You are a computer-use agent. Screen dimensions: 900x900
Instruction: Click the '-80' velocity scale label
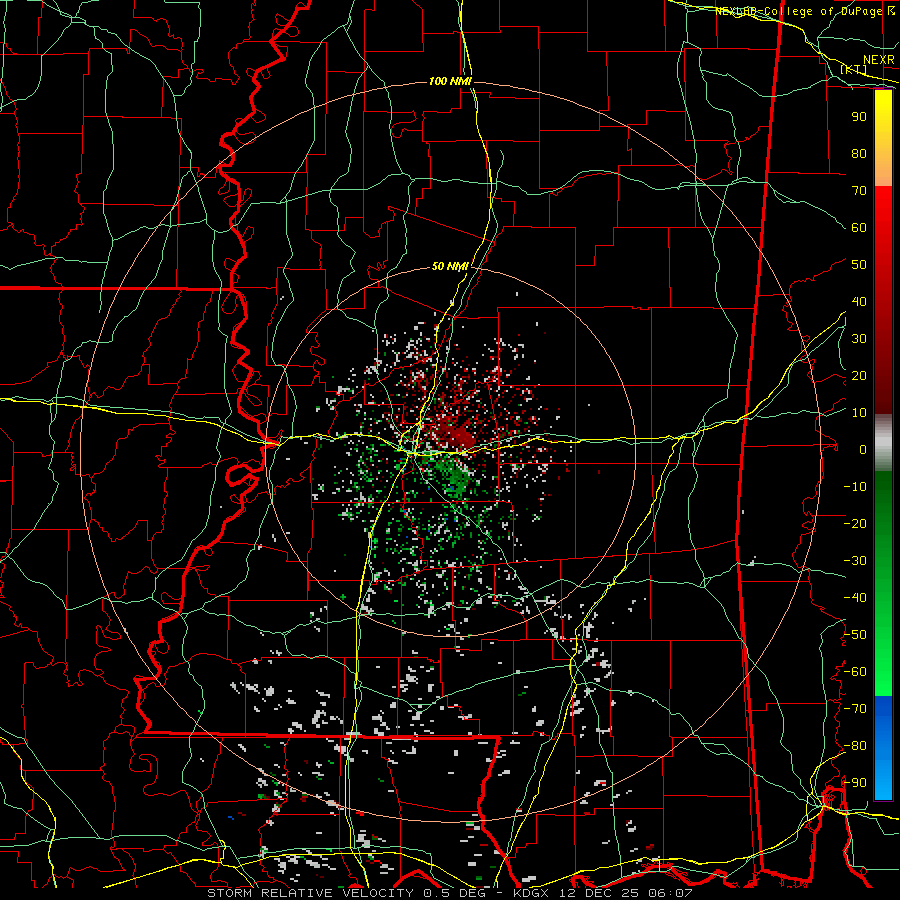(x=855, y=746)
